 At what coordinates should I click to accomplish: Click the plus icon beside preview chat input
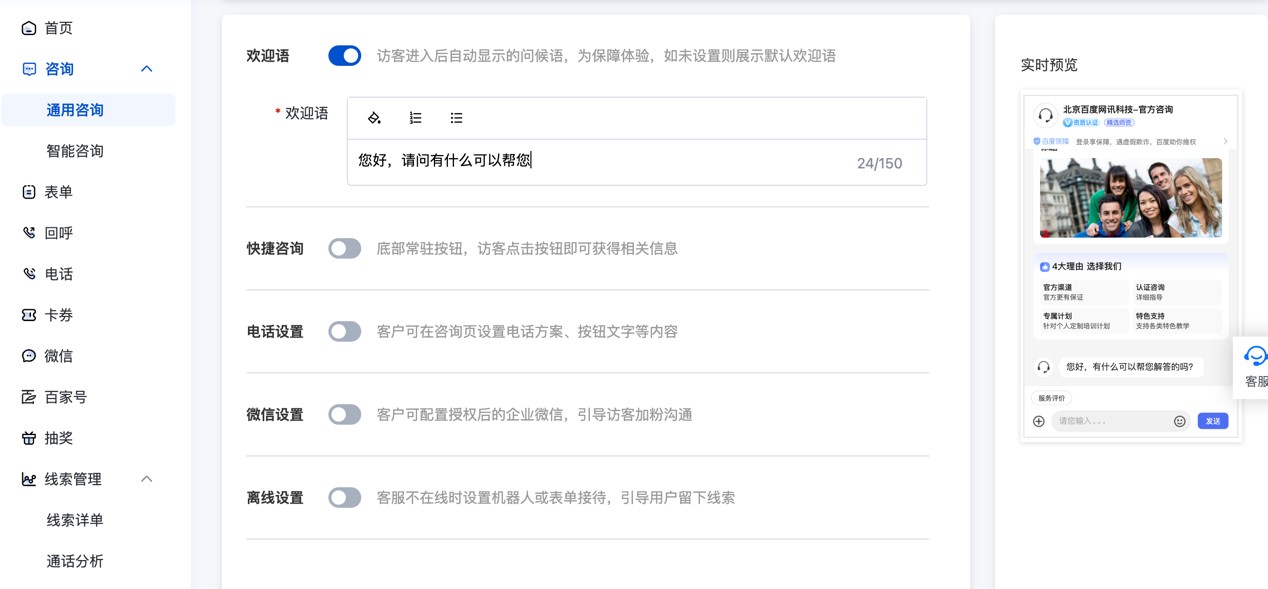click(1038, 421)
